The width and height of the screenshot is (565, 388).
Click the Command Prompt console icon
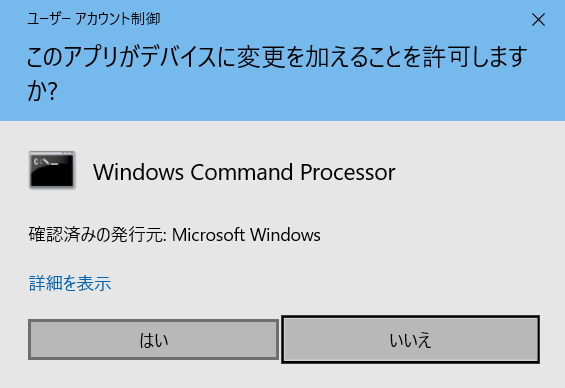tap(52, 170)
